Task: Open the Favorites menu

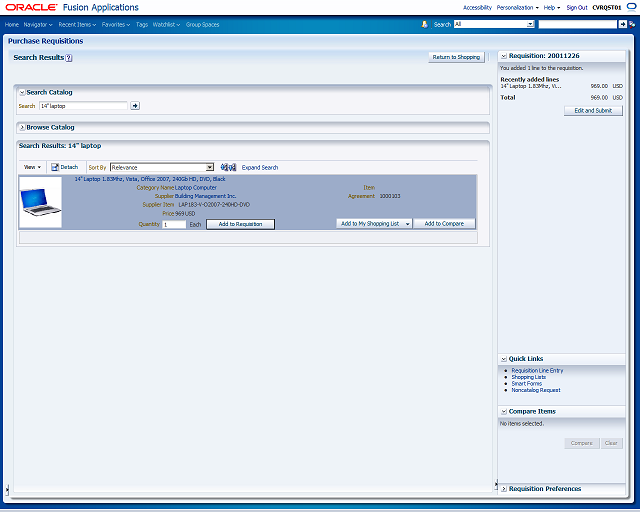Action: [x=116, y=24]
